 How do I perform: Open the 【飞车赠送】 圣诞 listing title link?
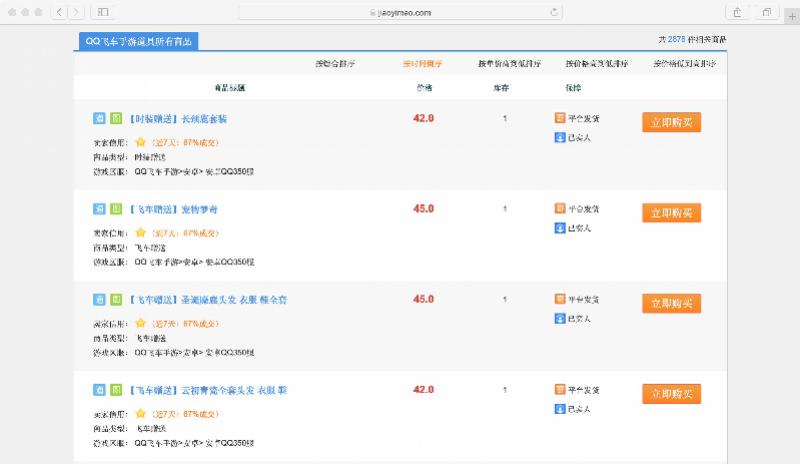tap(208, 300)
